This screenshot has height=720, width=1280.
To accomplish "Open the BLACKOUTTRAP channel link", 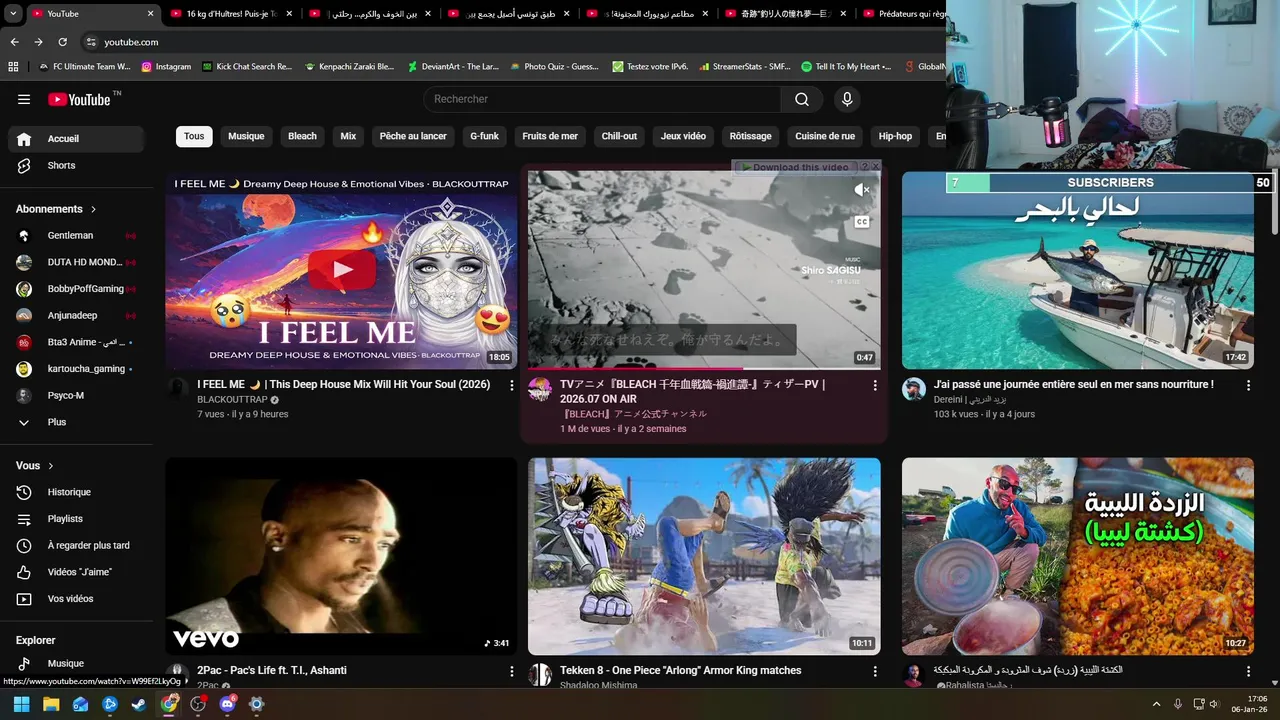I will pos(232,400).
